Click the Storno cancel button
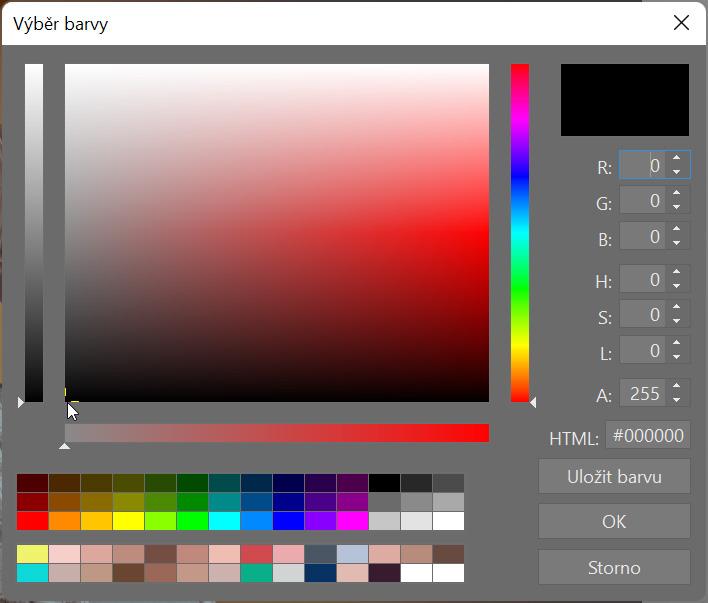The width and height of the screenshot is (708, 603). [614, 567]
